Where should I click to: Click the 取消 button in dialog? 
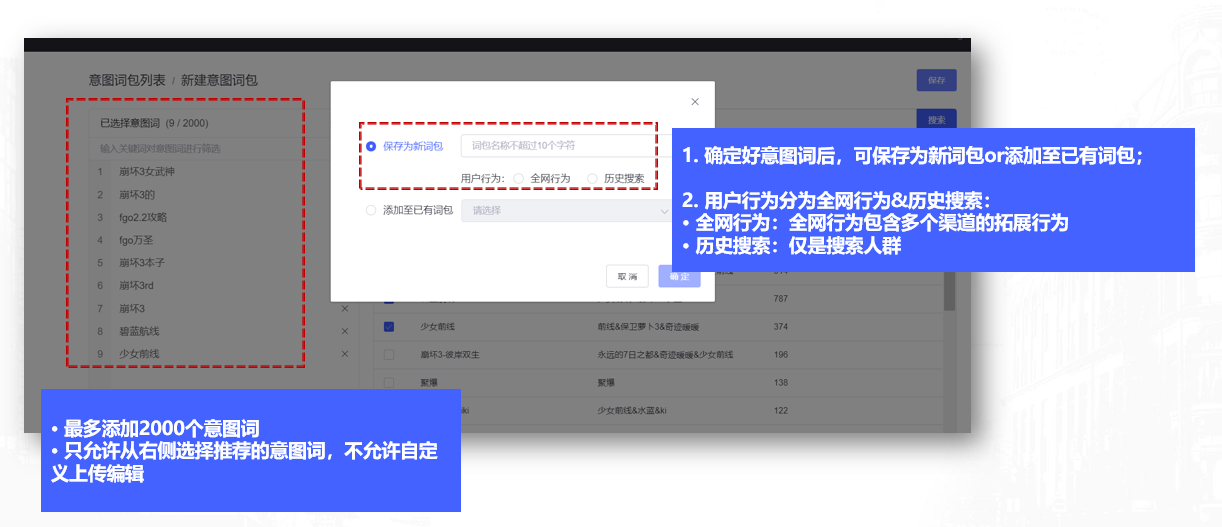point(627,276)
